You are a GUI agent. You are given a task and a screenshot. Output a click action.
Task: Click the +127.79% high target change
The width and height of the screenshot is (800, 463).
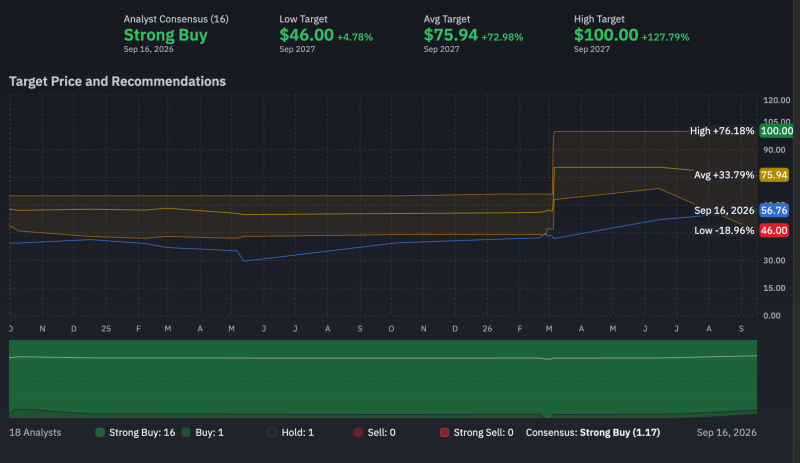pyautogui.click(x=665, y=37)
